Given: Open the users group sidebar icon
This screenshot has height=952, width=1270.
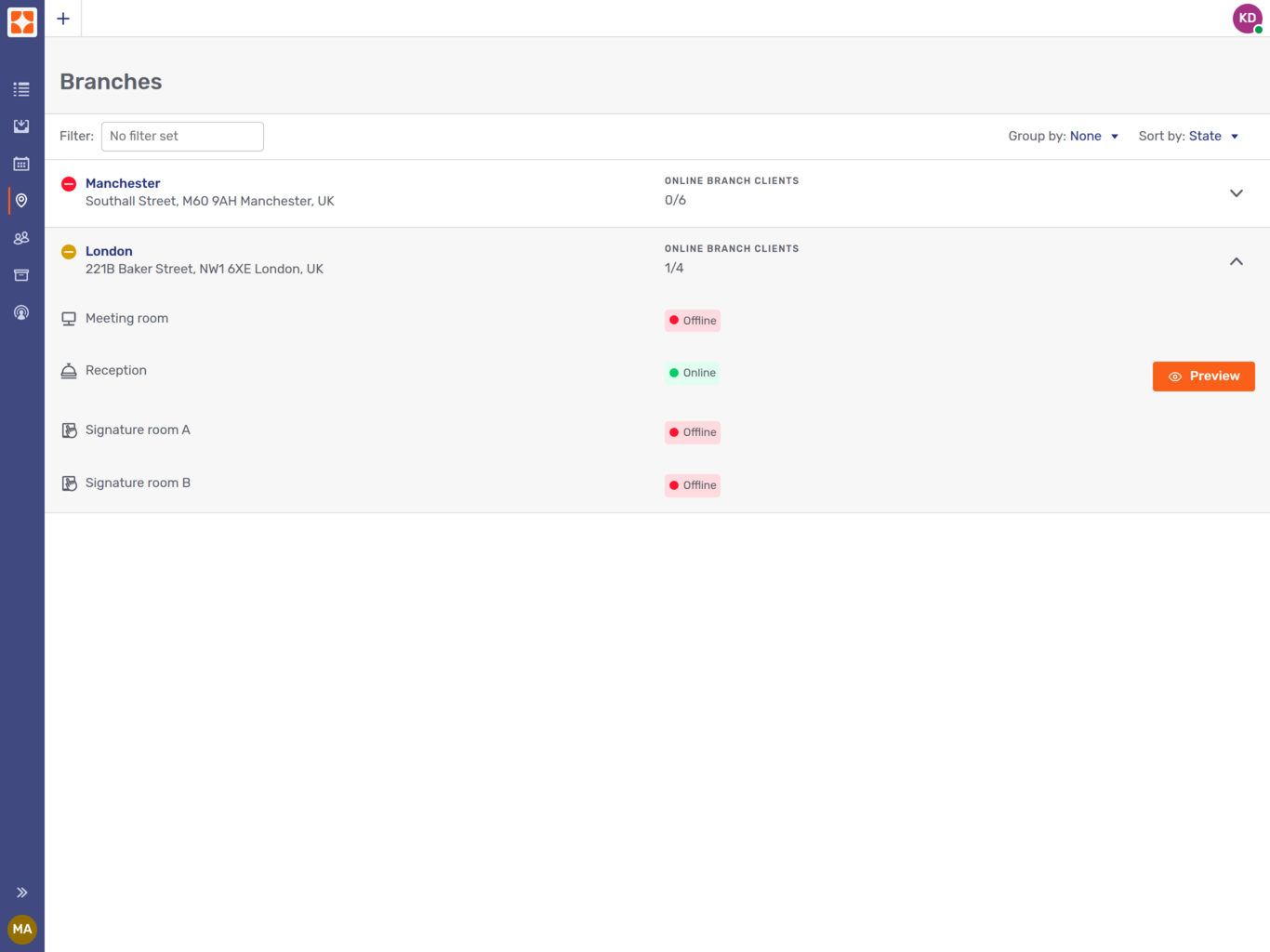Looking at the screenshot, I should (21, 238).
